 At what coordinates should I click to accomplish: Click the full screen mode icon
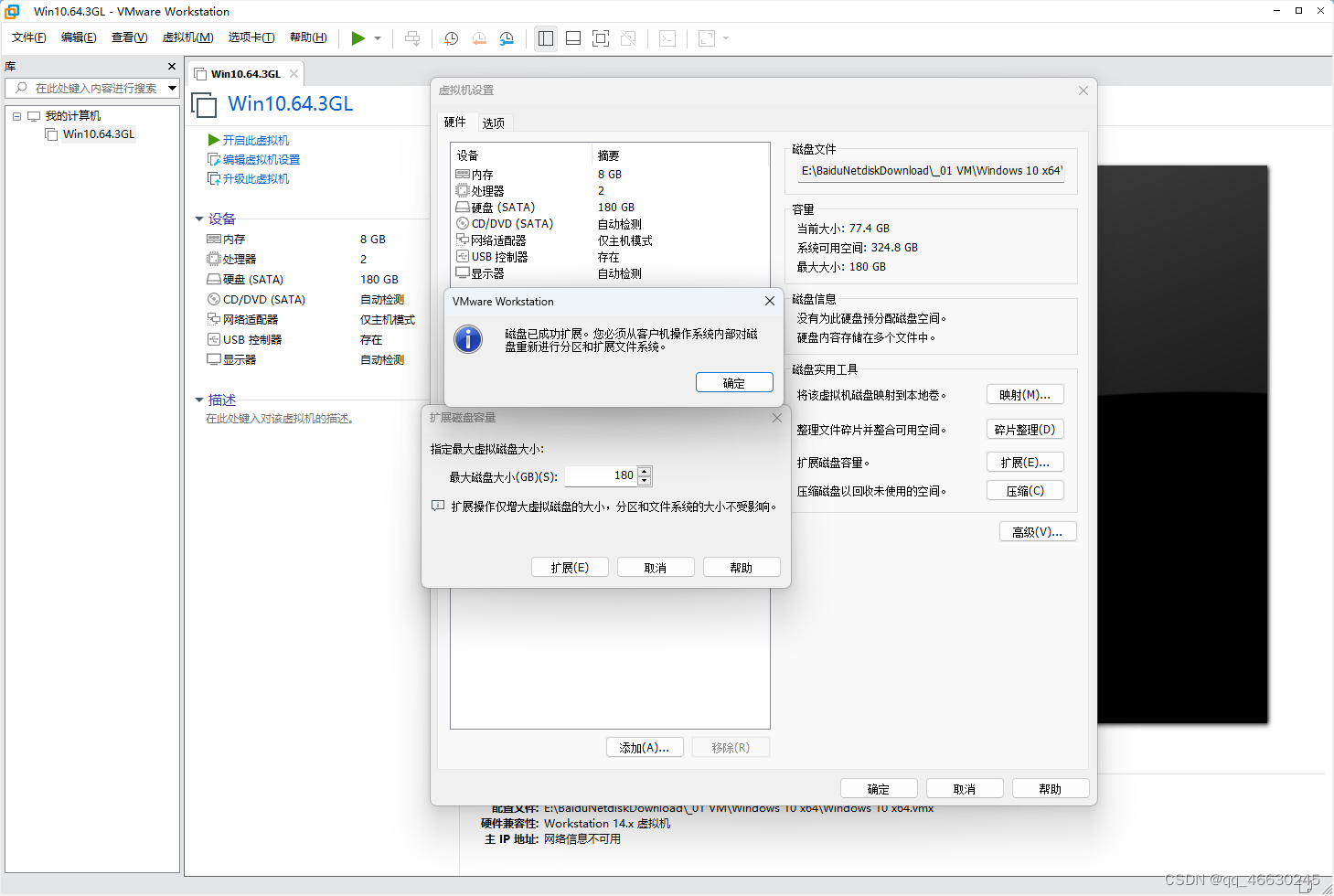[601, 38]
